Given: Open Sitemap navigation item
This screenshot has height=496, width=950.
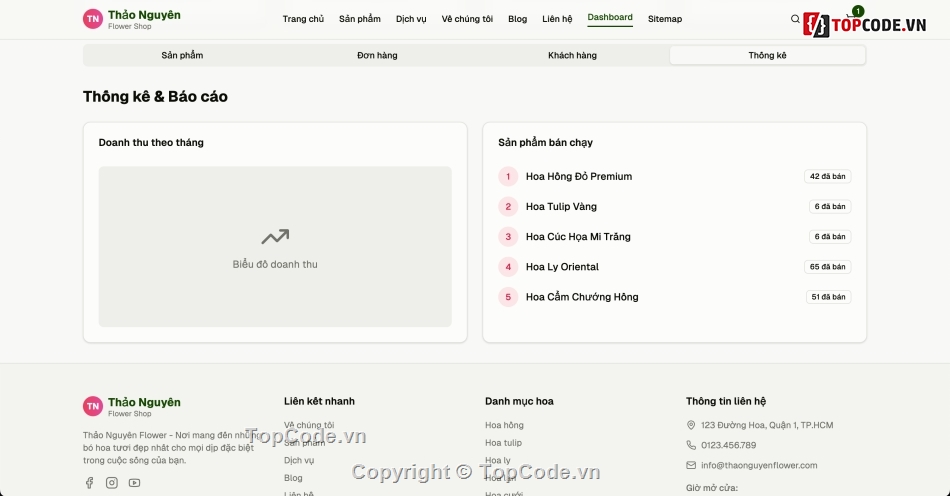Looking at the screenshot, I should pyautogui.click(x=665, y=19).
